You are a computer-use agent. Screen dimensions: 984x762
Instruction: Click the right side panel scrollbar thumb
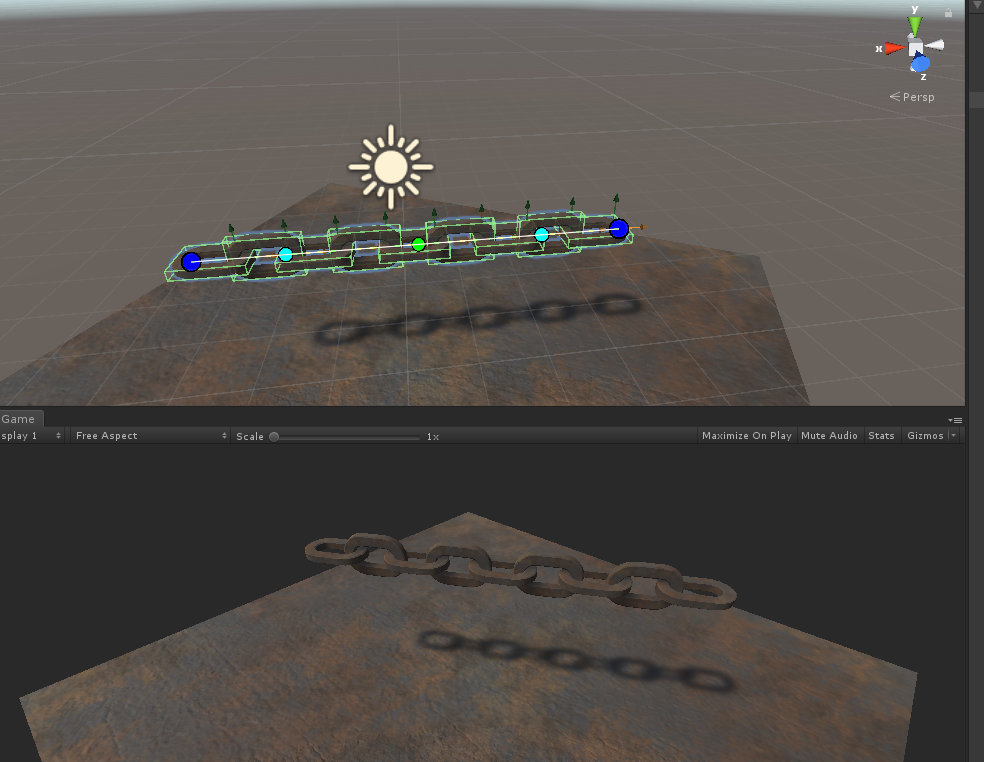coord(976,100)
